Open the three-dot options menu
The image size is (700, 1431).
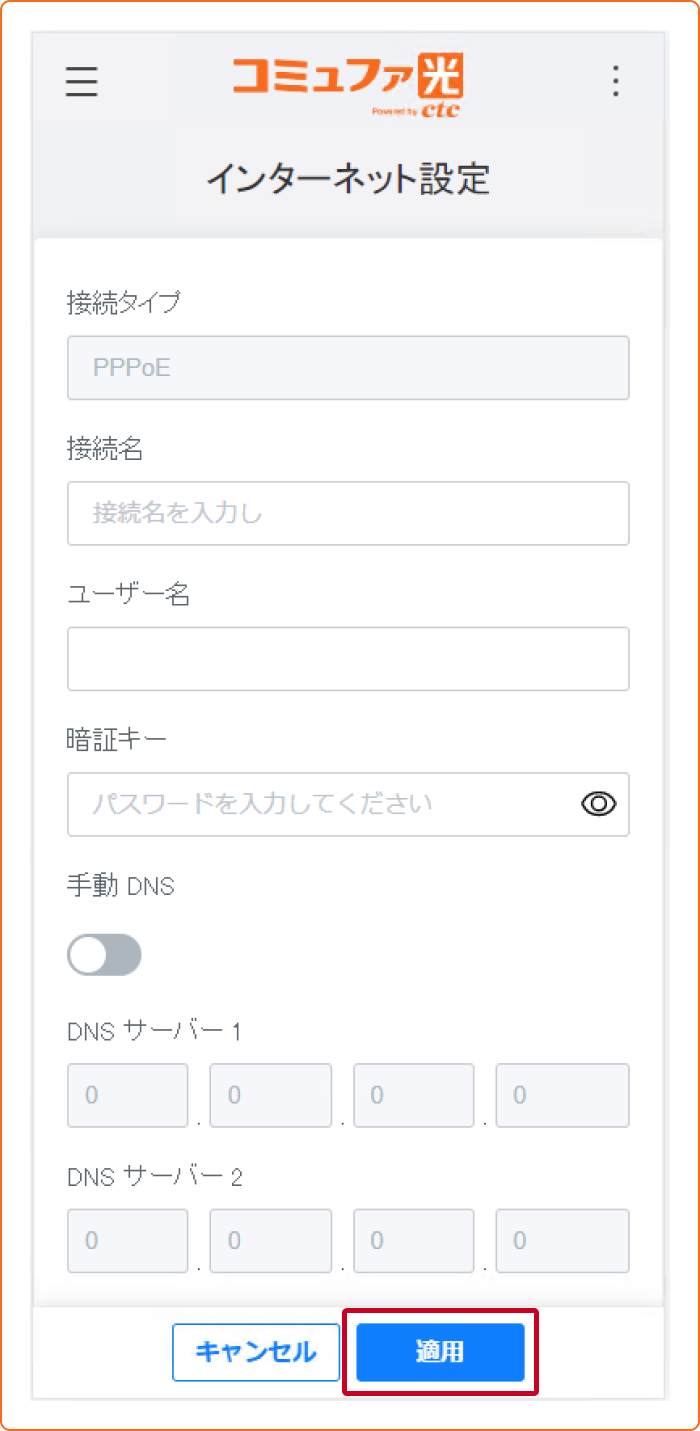point(615,81)
